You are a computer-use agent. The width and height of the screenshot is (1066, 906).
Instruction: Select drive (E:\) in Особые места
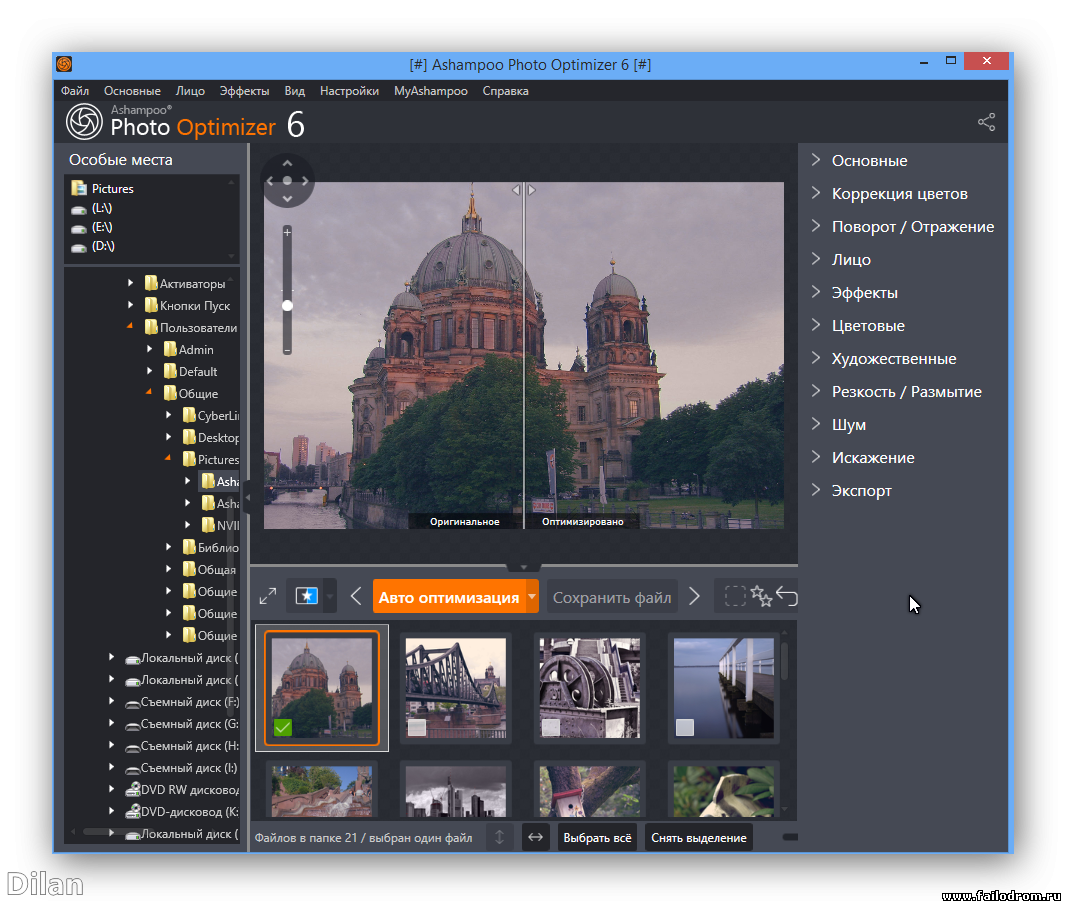point(92,227)
